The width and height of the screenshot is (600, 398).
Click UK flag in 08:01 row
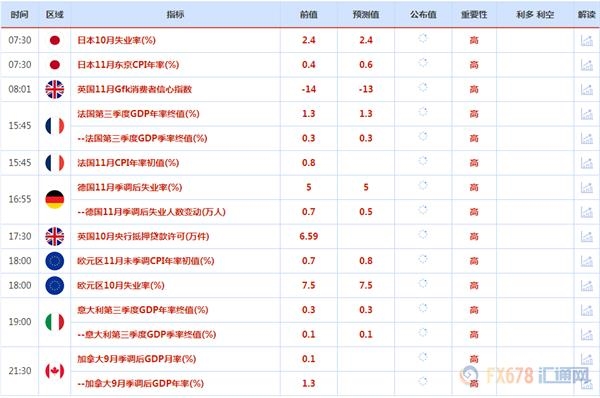(x=55, y=89)
